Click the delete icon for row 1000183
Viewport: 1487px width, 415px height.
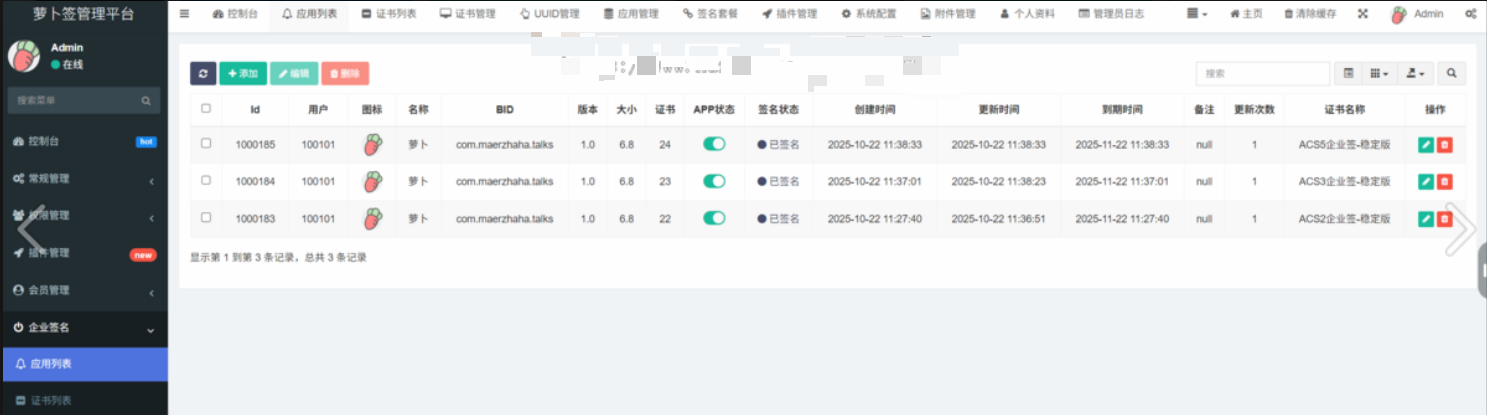[1445, 219]
